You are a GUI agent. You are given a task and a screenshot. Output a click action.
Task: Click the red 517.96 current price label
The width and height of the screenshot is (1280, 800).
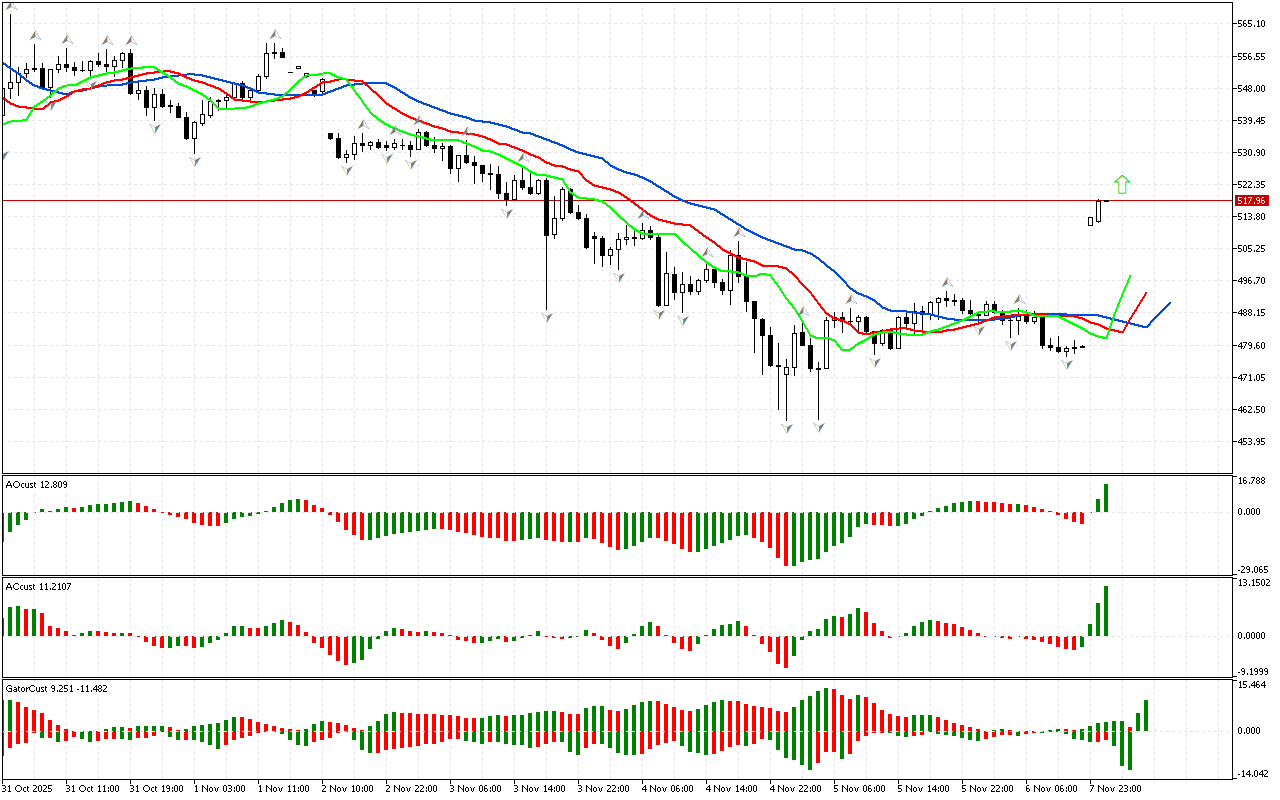pyautogui.click(x=1251, y=200)
